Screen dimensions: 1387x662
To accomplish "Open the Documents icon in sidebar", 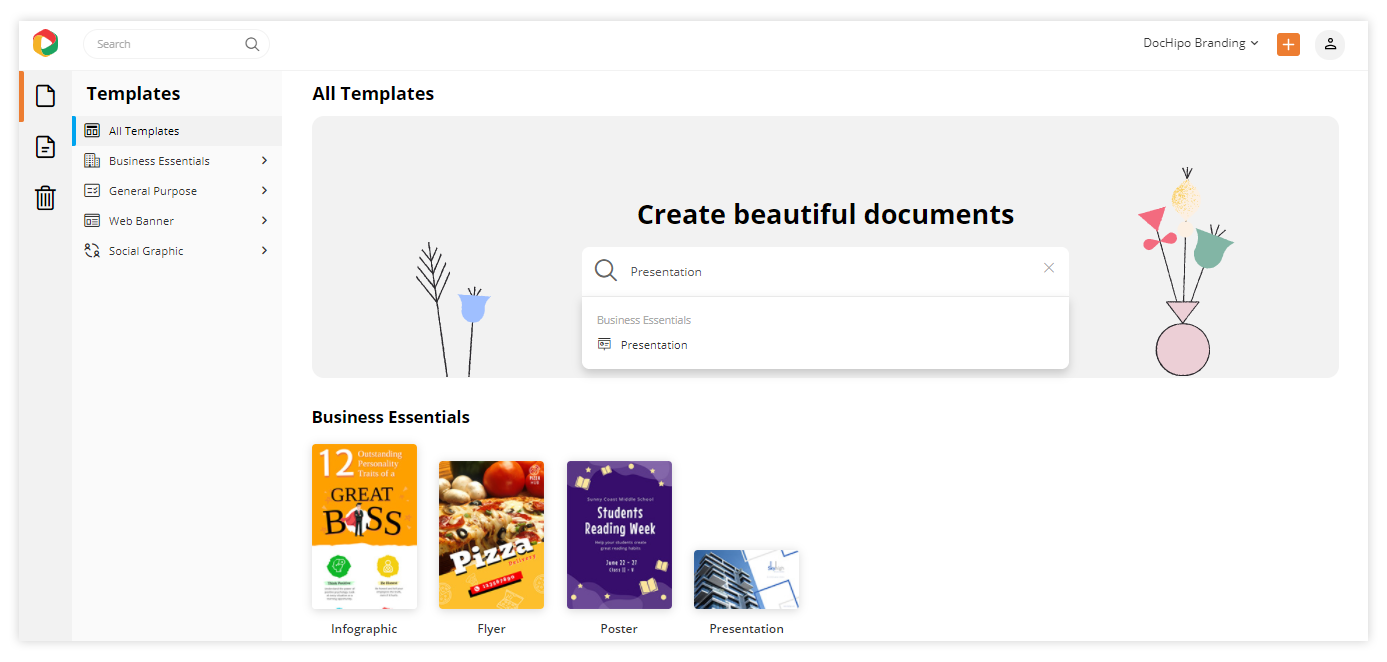I will pyautogui.click(x=45, y=147).
